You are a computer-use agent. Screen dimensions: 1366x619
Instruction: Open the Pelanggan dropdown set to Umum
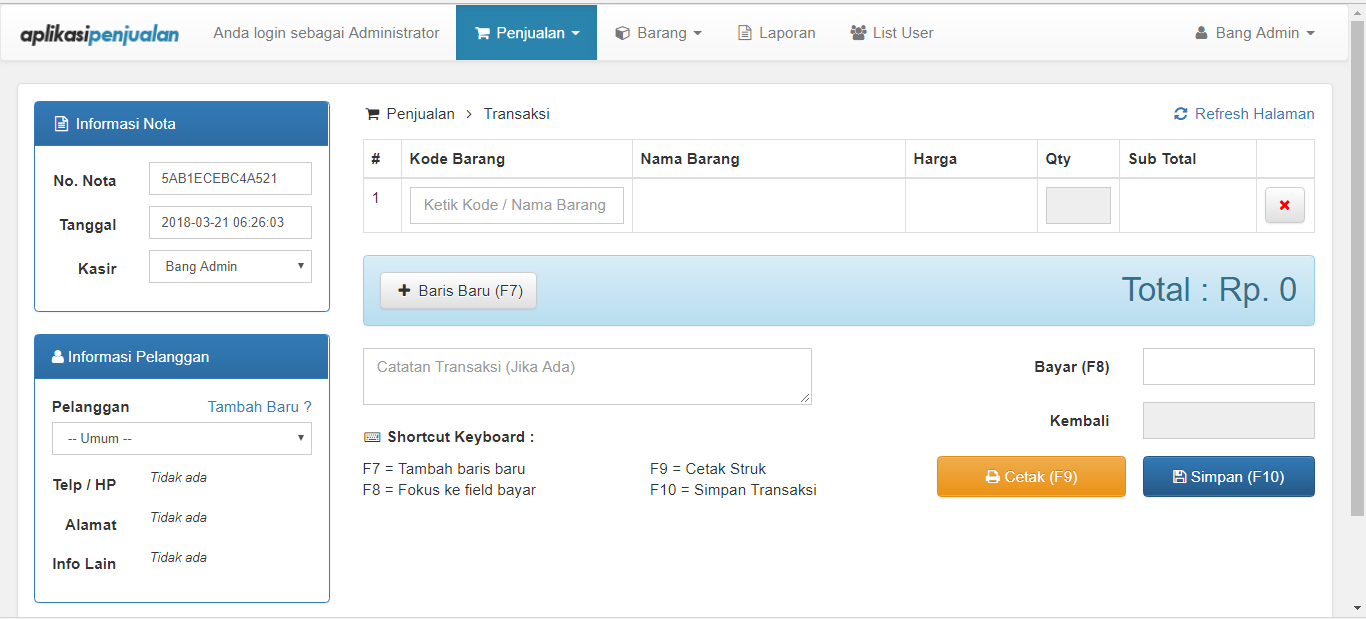click(x=181, y=438)
